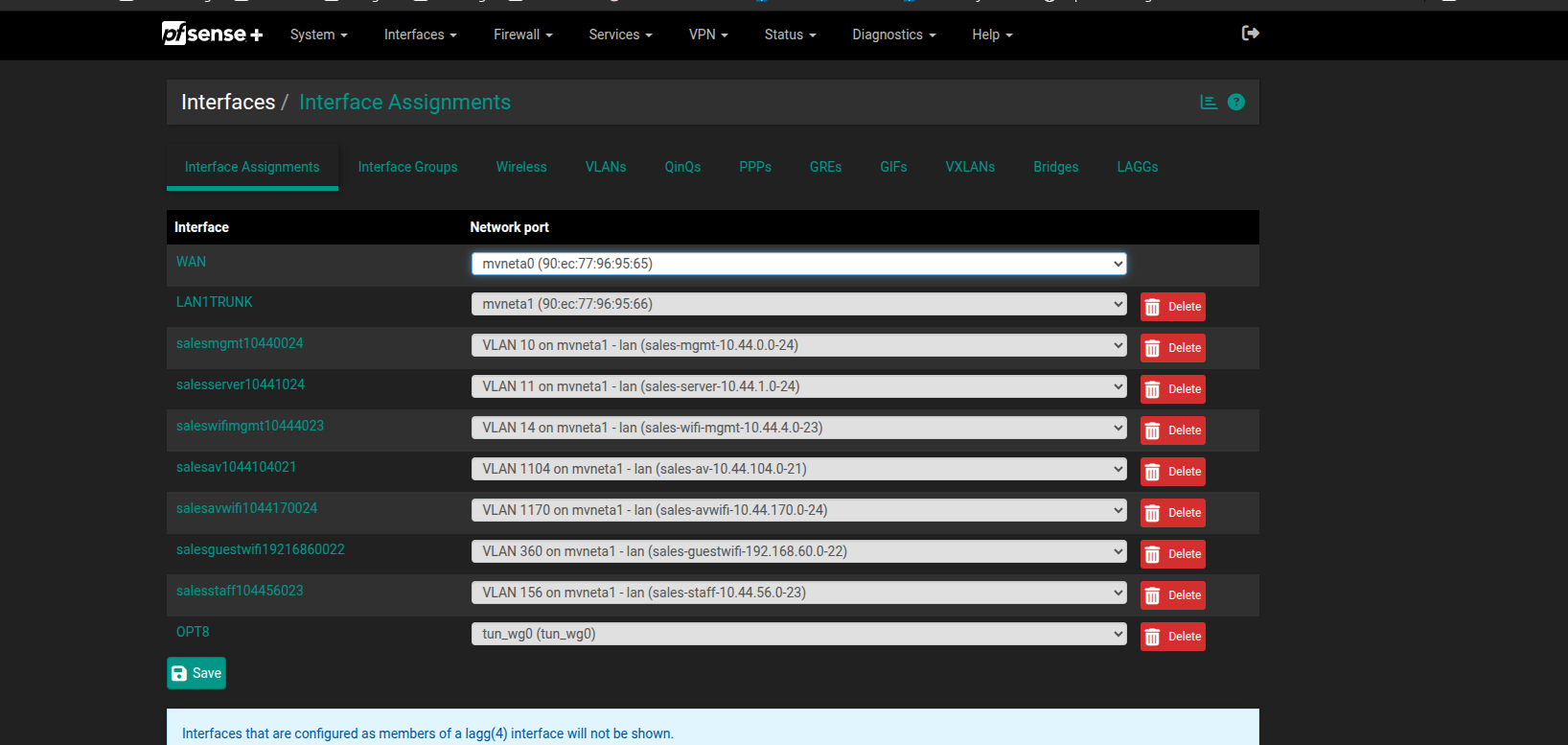This screenshot has width=1568, height=745.
Task: Click the pfSense Plus logo
Action: pyautogui.click(x=212, y=35)
